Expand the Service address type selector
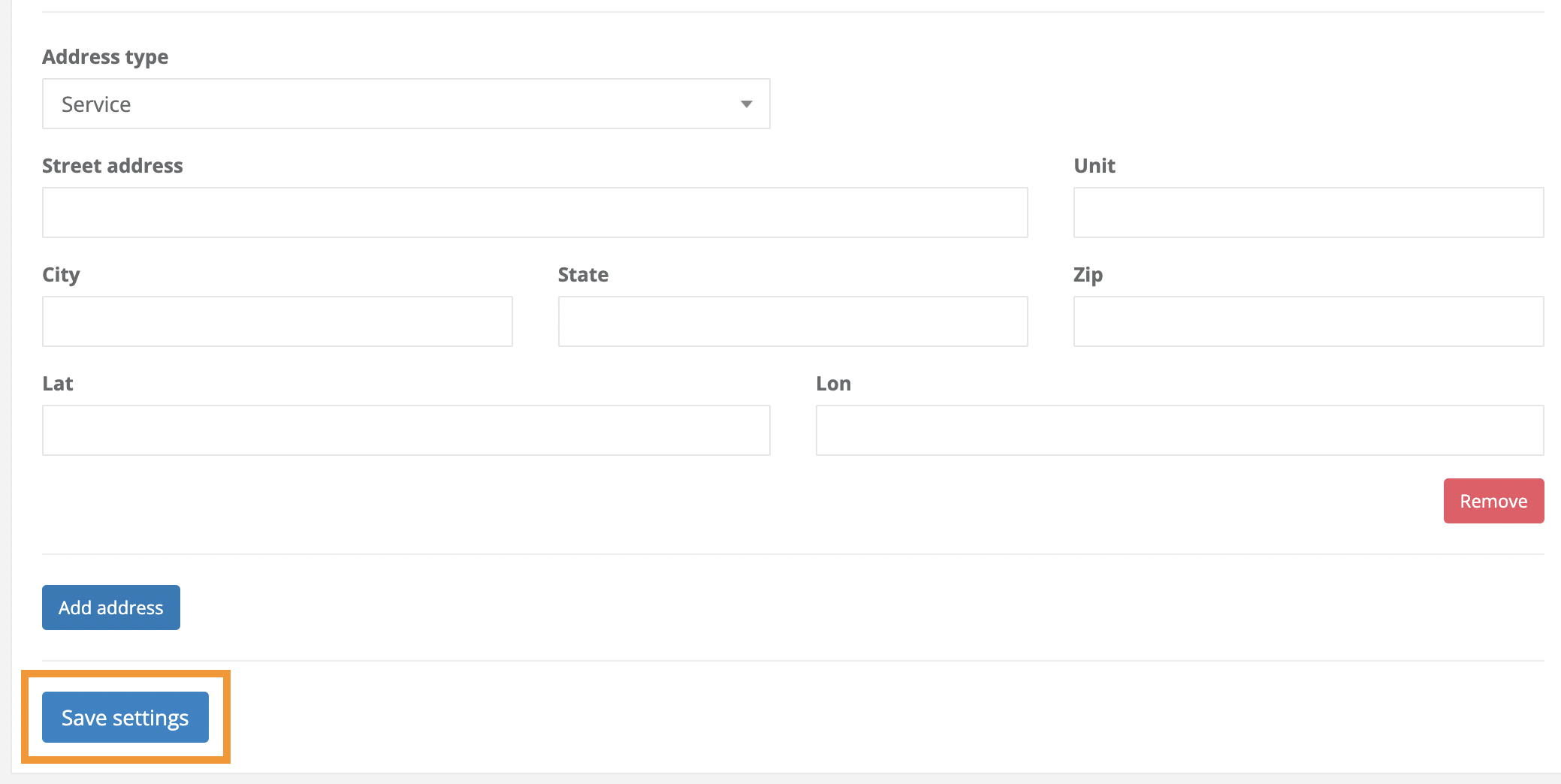The image size is (1561, 784). pos(406,104)
